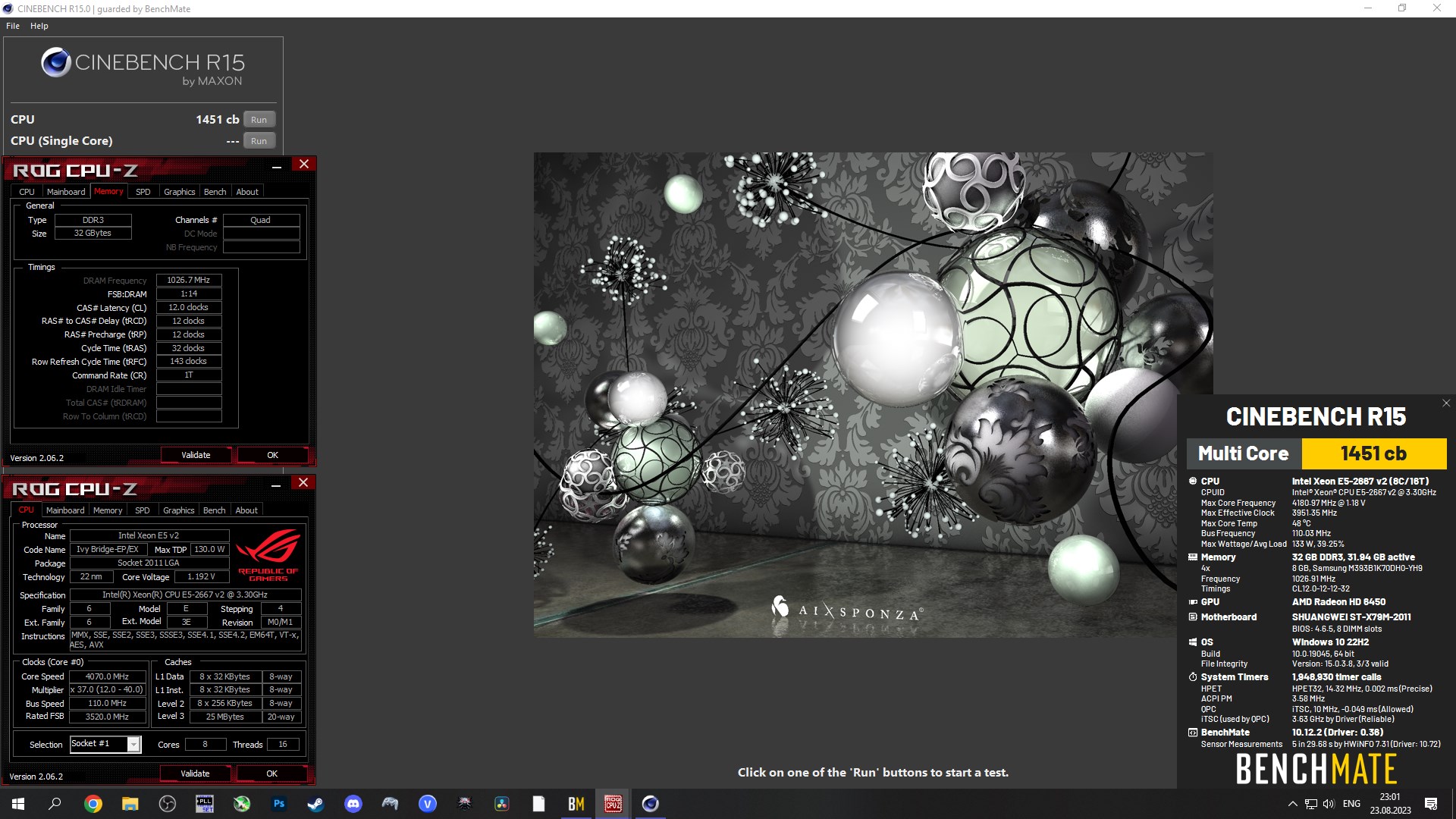
Task: Click the Code Name field Ivy Bridge-EP/EX
Action: point(108,549)
